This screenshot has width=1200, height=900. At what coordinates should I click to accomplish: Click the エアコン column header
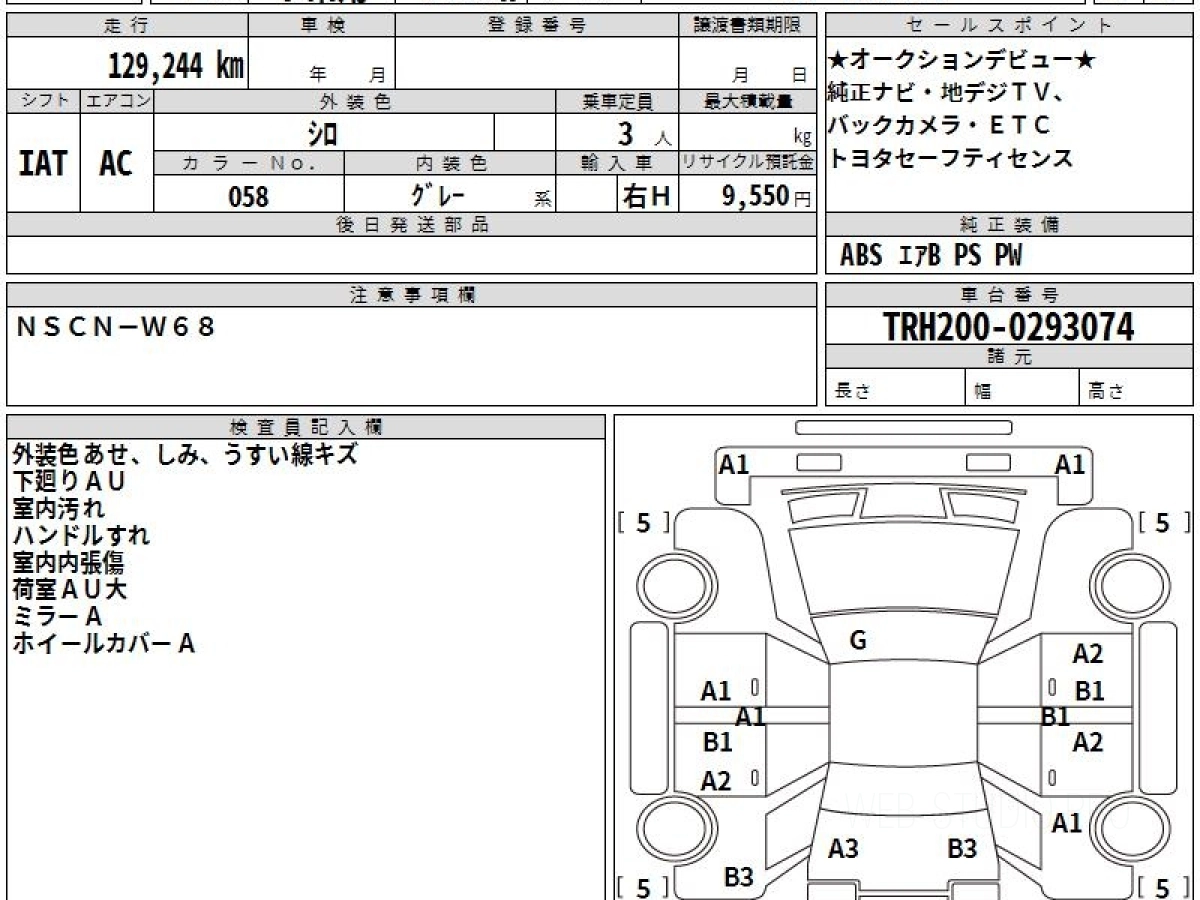(117, 101)
